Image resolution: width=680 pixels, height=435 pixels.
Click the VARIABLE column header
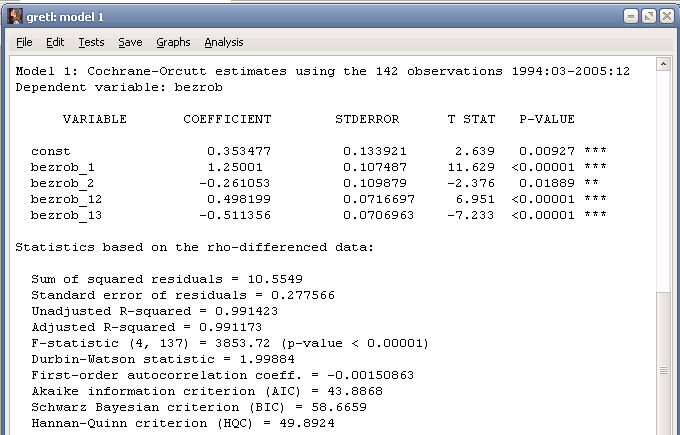(95, 119)
